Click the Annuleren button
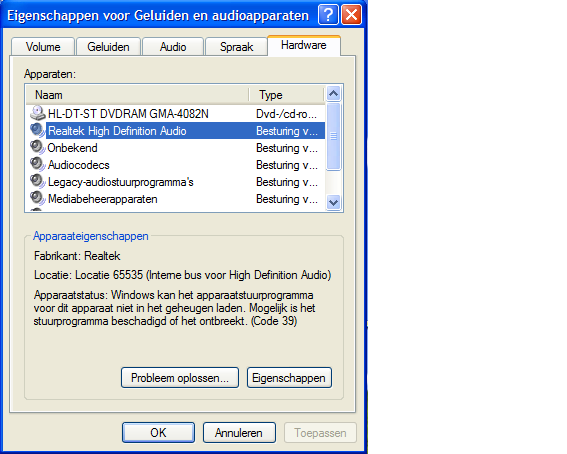 tap(239, 432)
